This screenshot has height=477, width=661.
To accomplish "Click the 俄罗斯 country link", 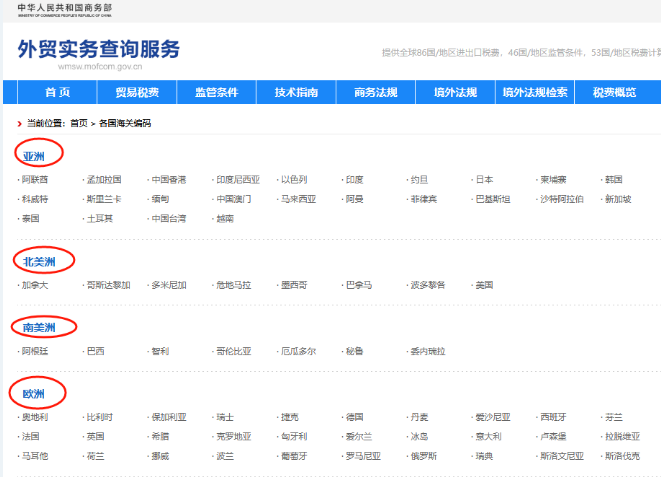I will [x=423, y=455].
